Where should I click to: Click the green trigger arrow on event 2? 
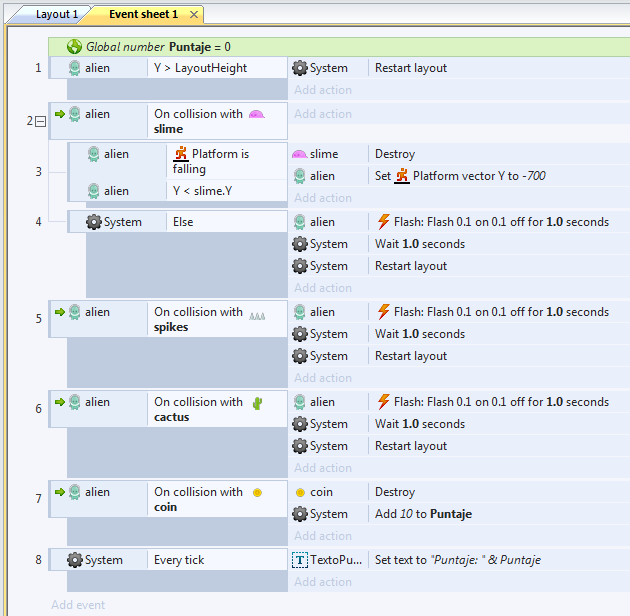(x=60, y=114)
